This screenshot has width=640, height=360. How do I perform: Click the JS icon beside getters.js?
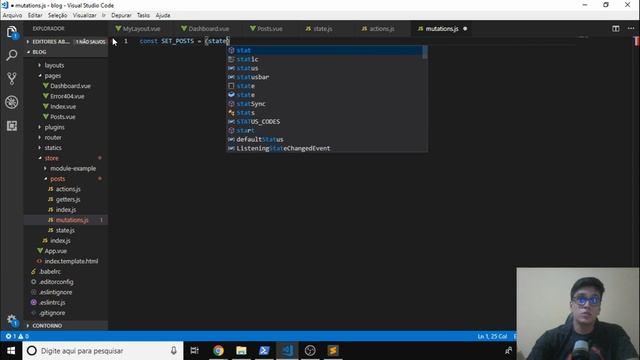[51, 199]
